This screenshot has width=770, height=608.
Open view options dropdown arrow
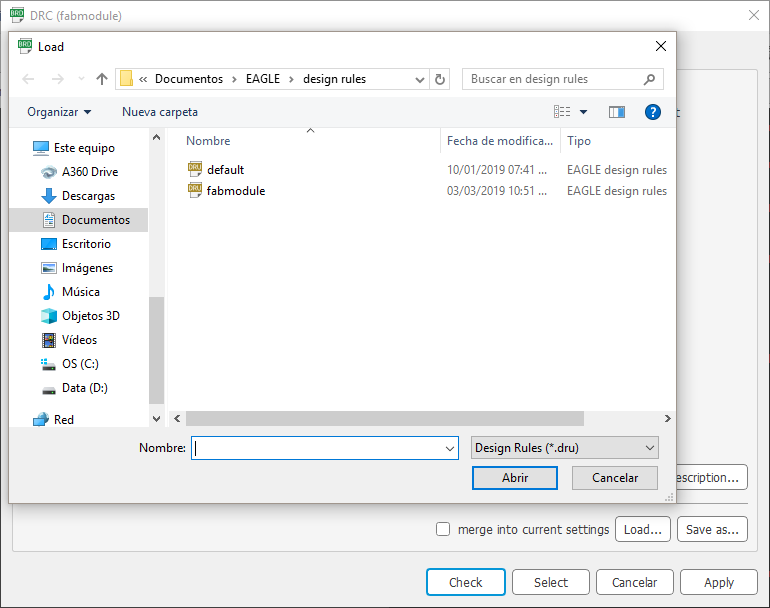coord(583,112)
